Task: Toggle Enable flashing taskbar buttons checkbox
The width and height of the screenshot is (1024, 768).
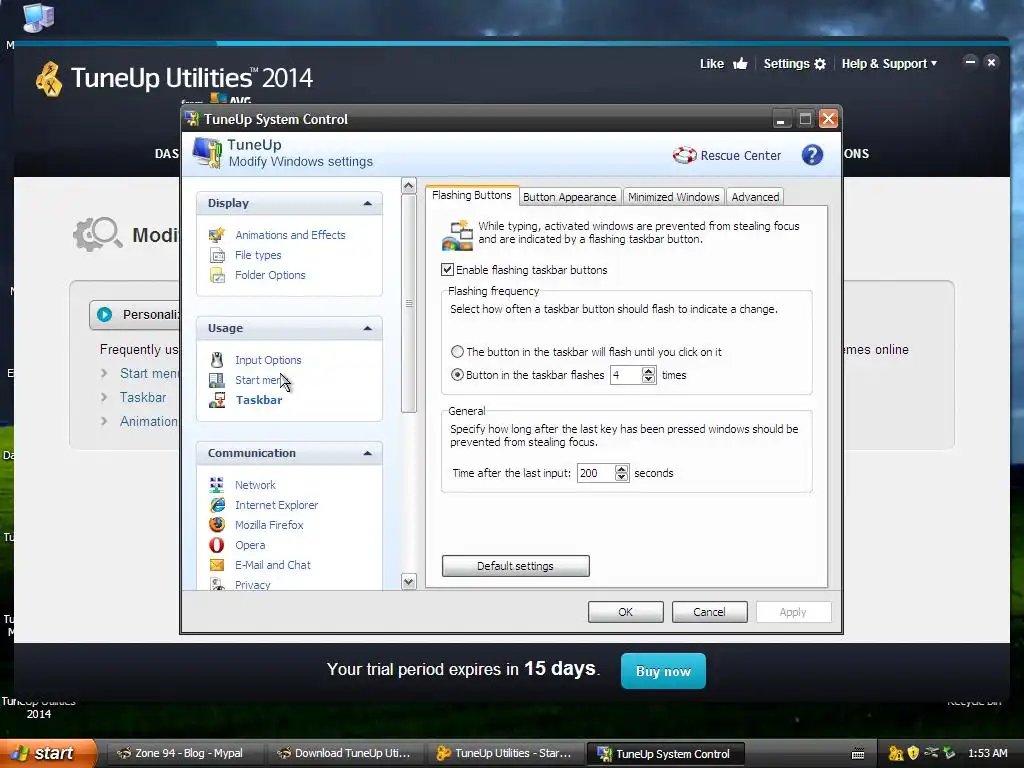Action: click(x=447, y=270)
